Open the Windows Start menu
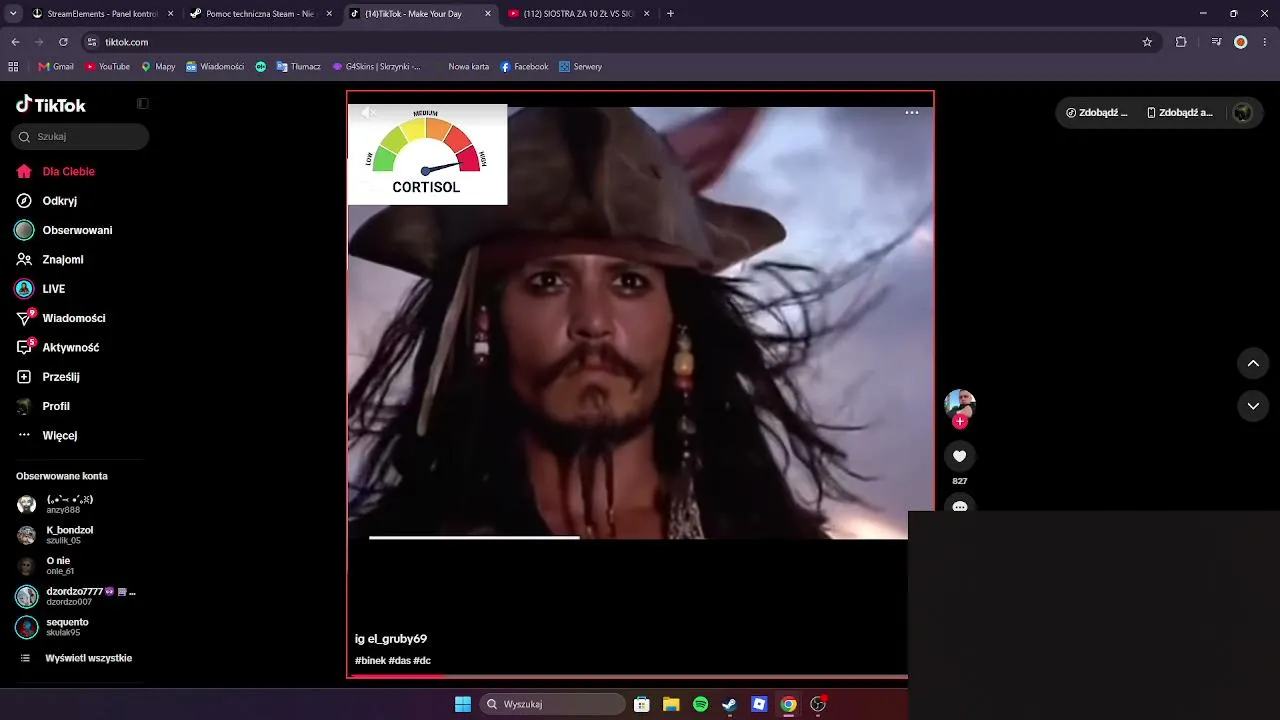Viewport: 1280px width, 720px height. click(x=463, y=704)
